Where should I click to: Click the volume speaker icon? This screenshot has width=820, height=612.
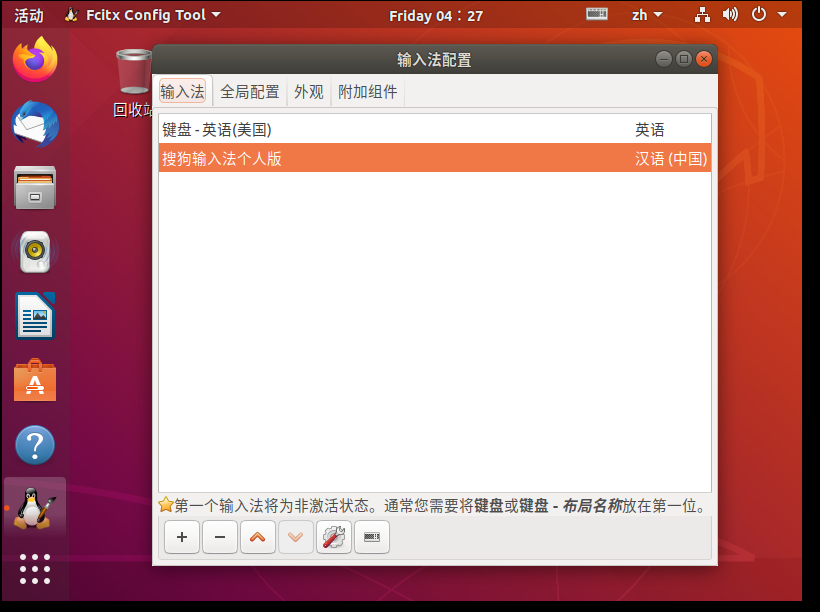730,15
